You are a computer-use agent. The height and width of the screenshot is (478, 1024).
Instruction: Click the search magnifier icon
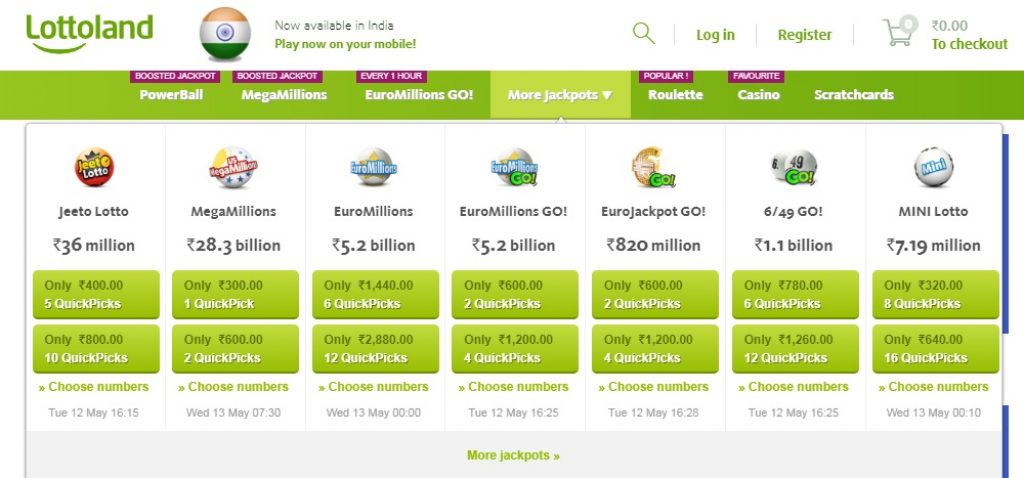(643, 33)
